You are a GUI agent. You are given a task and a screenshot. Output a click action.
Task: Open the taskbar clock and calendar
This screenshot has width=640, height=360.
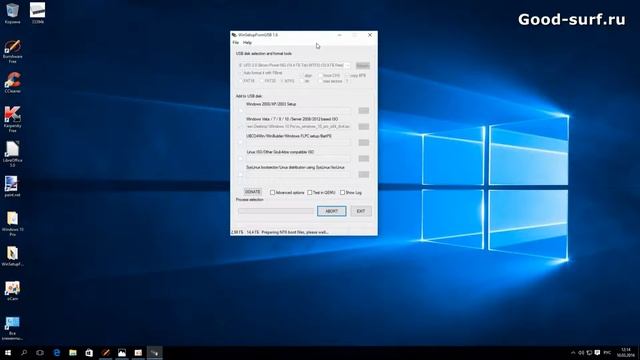tap(626, 353)
